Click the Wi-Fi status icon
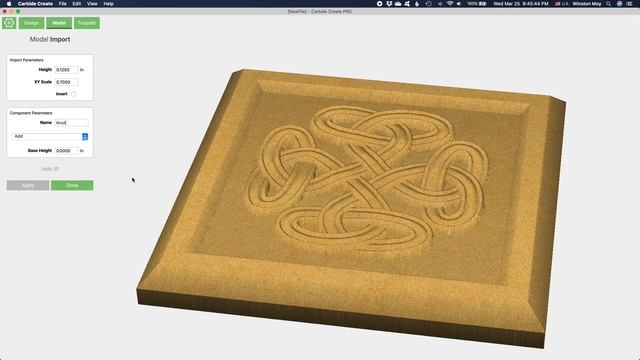 (450, 4)
